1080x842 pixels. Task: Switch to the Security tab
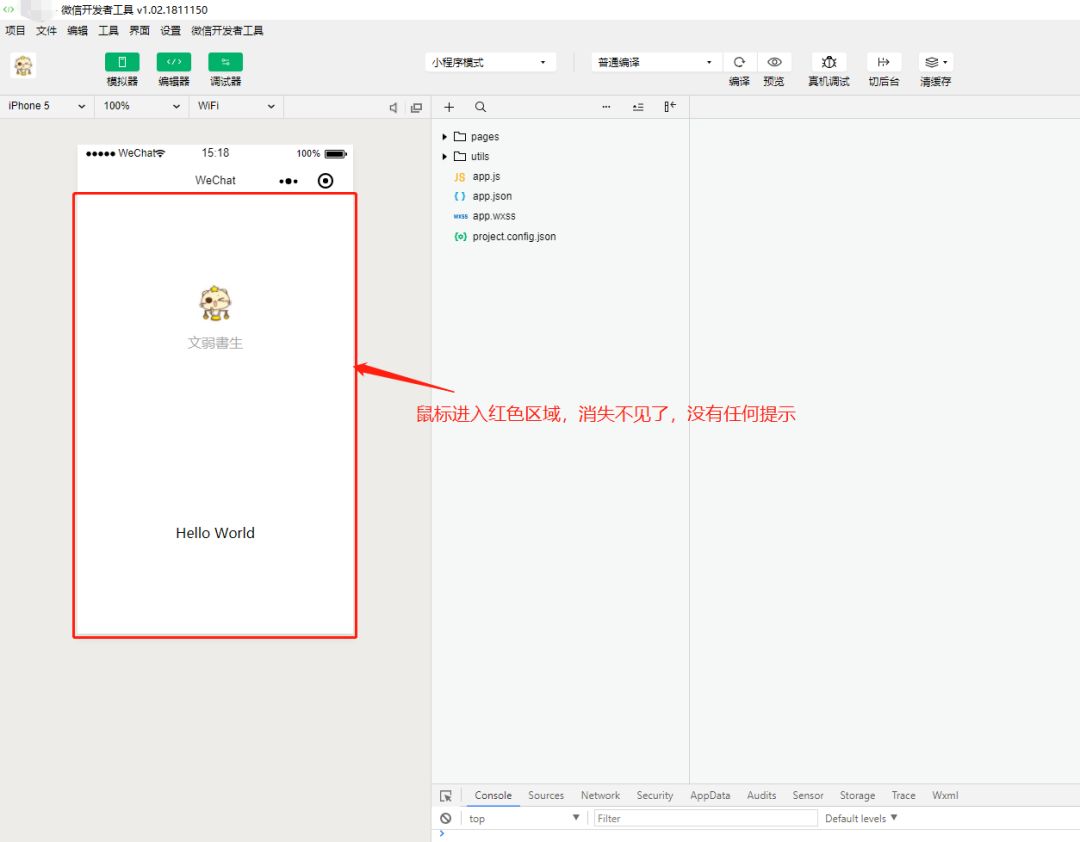pyautogui.click(x=654, y=795)
